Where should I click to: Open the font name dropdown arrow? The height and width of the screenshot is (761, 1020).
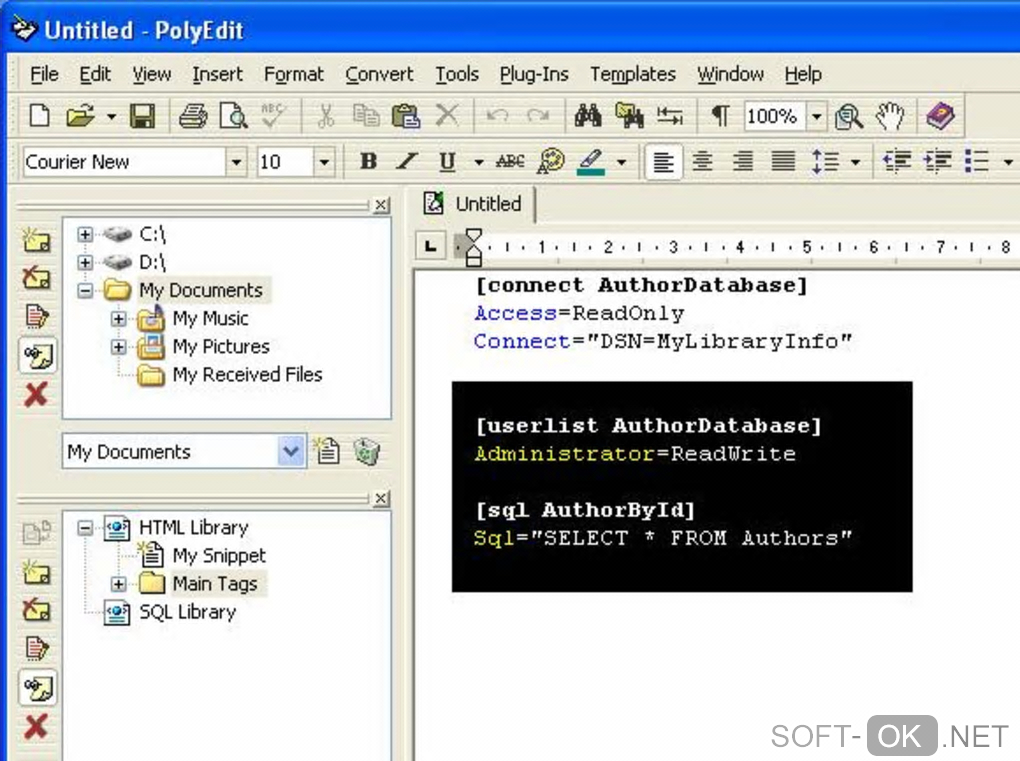[x=237, y=162]
